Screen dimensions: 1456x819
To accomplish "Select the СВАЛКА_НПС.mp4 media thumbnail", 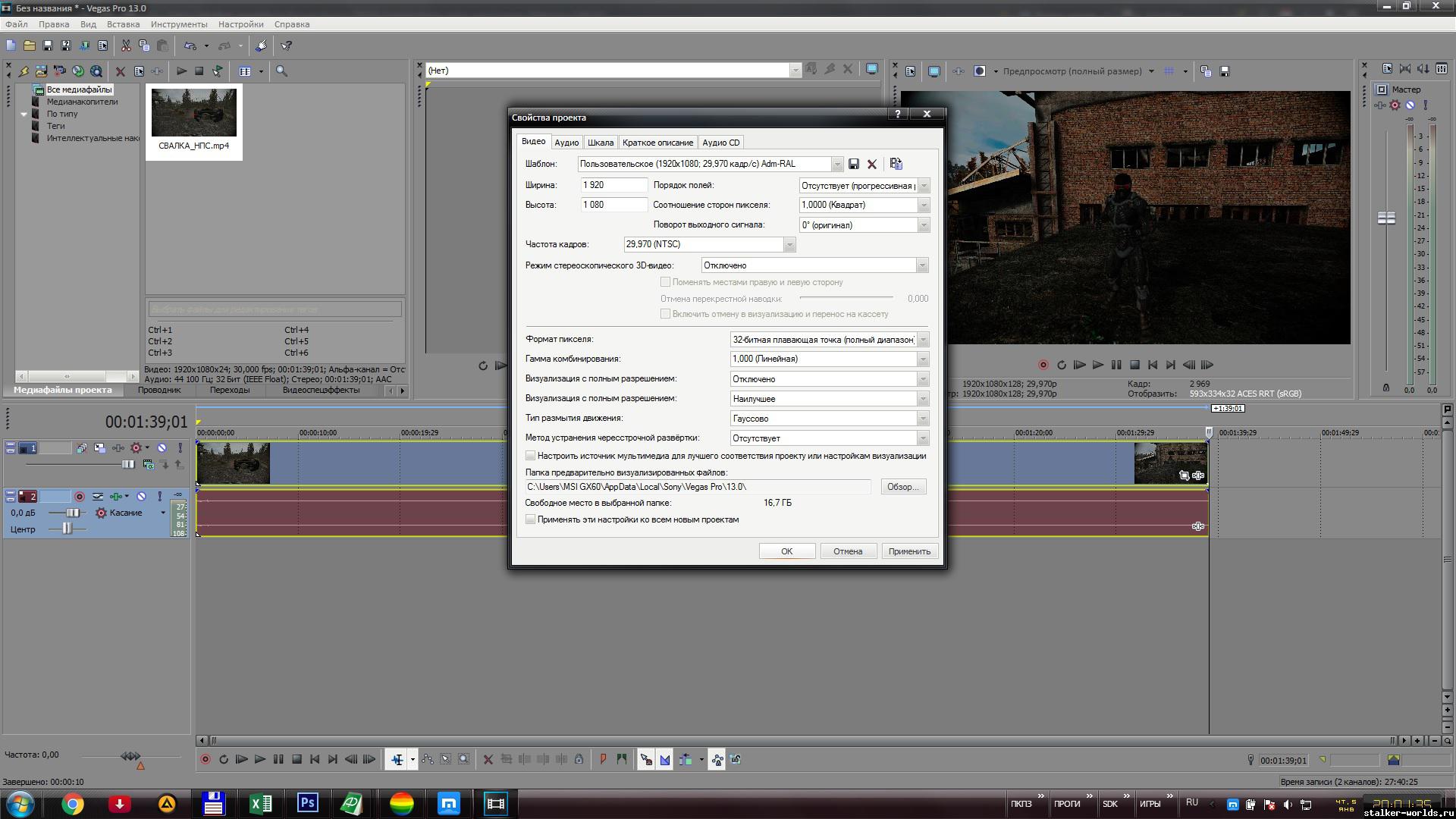I will point(194,112).
